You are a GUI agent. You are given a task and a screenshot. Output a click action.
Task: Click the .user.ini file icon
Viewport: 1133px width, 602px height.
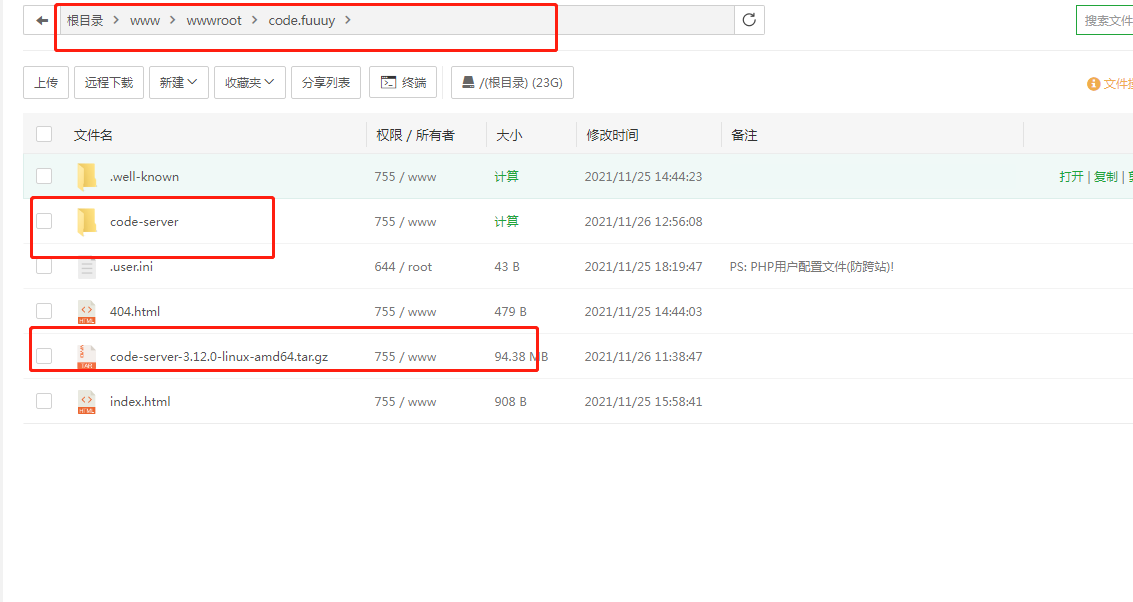(87, 267)
